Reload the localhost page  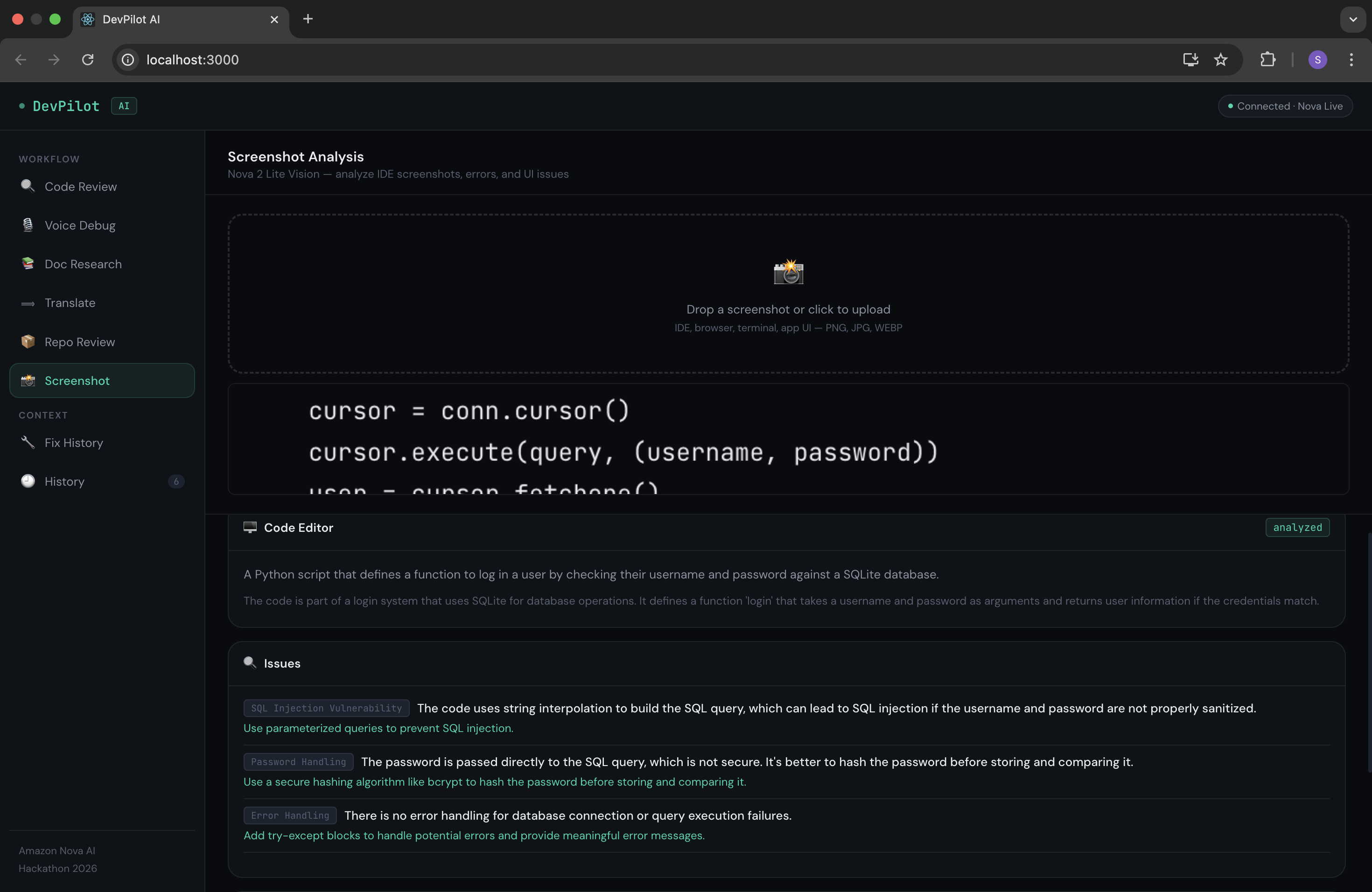tap(88, 59)
